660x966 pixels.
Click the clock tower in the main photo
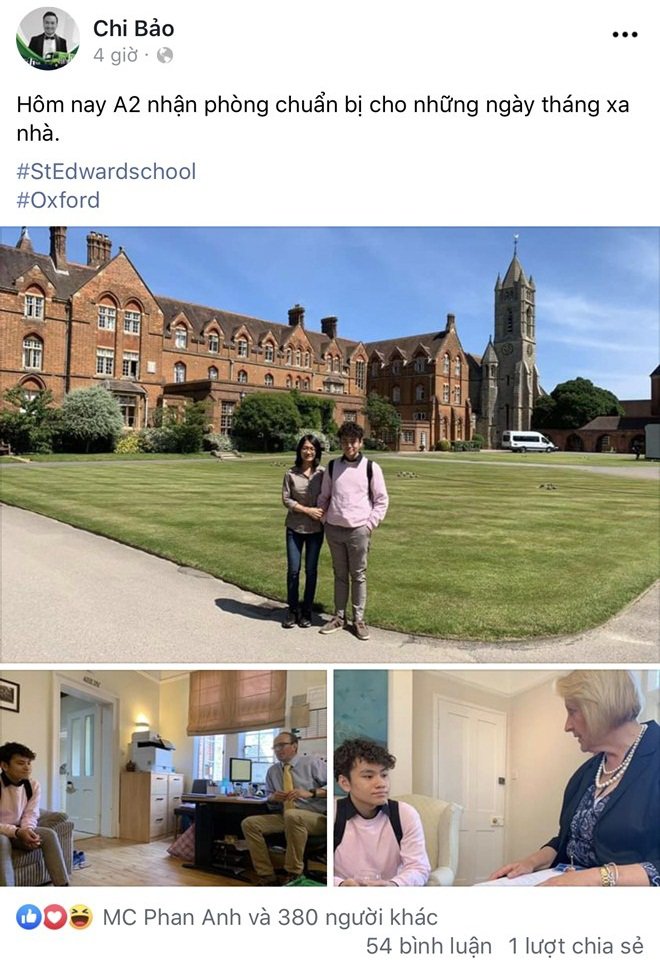pyautogui.click(x=513, y=340)
